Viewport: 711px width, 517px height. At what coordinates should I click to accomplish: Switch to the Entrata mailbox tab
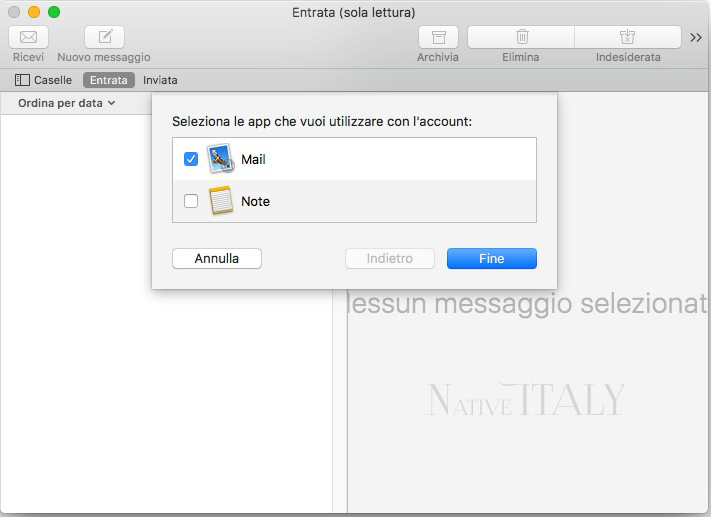coord(109,80)
